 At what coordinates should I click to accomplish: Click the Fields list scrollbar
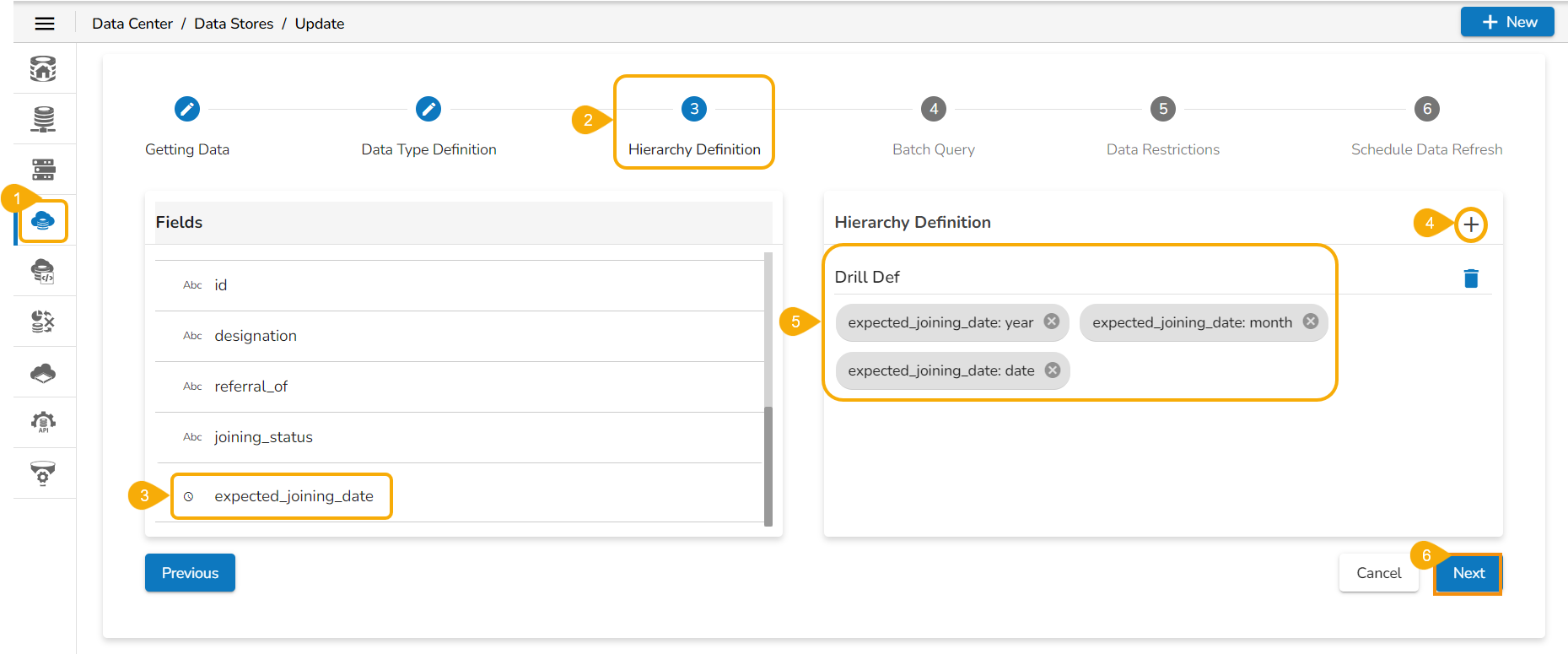pyautogui.click(x=768, y=464)
